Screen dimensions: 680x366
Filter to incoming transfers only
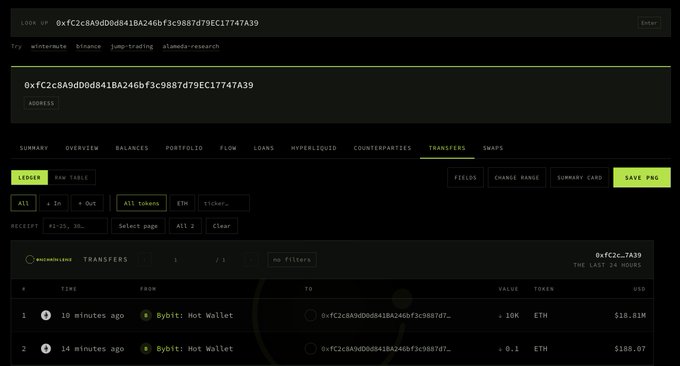pyautogui.click(x=54, y=203)
